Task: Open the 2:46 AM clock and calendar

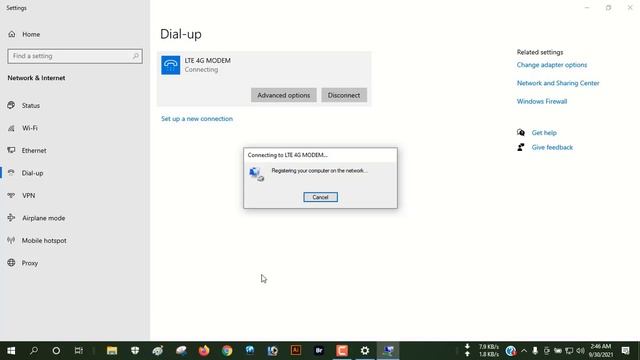Action: click(601, 351)
